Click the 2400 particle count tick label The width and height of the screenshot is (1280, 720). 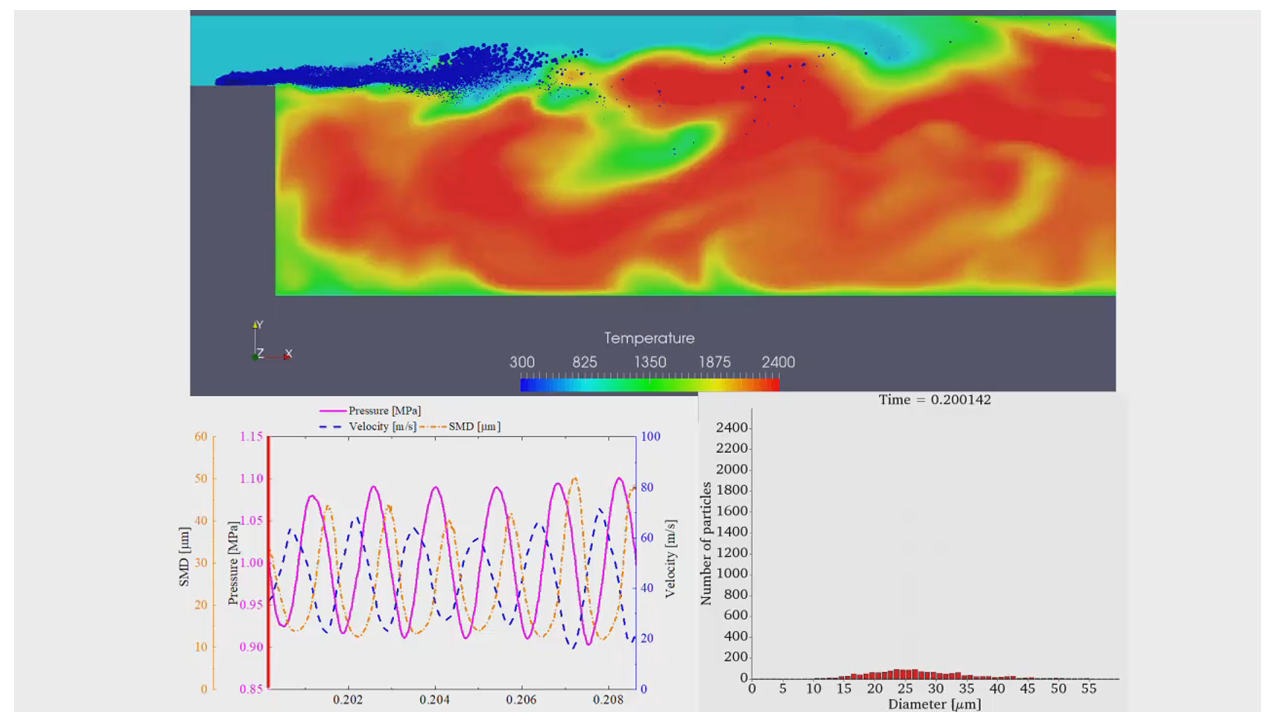tap(731, 427)
